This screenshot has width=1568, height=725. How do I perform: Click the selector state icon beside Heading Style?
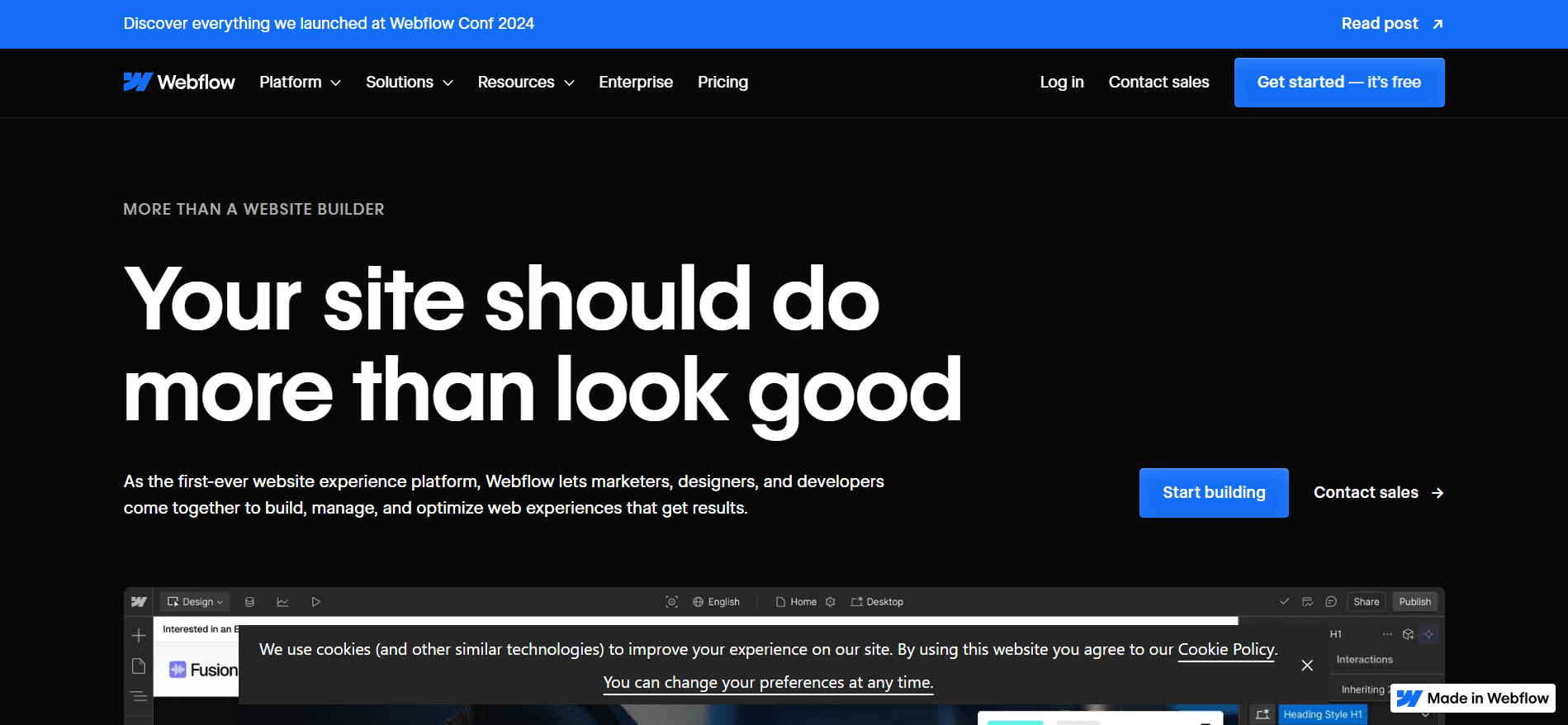(x=1262, y=714)
